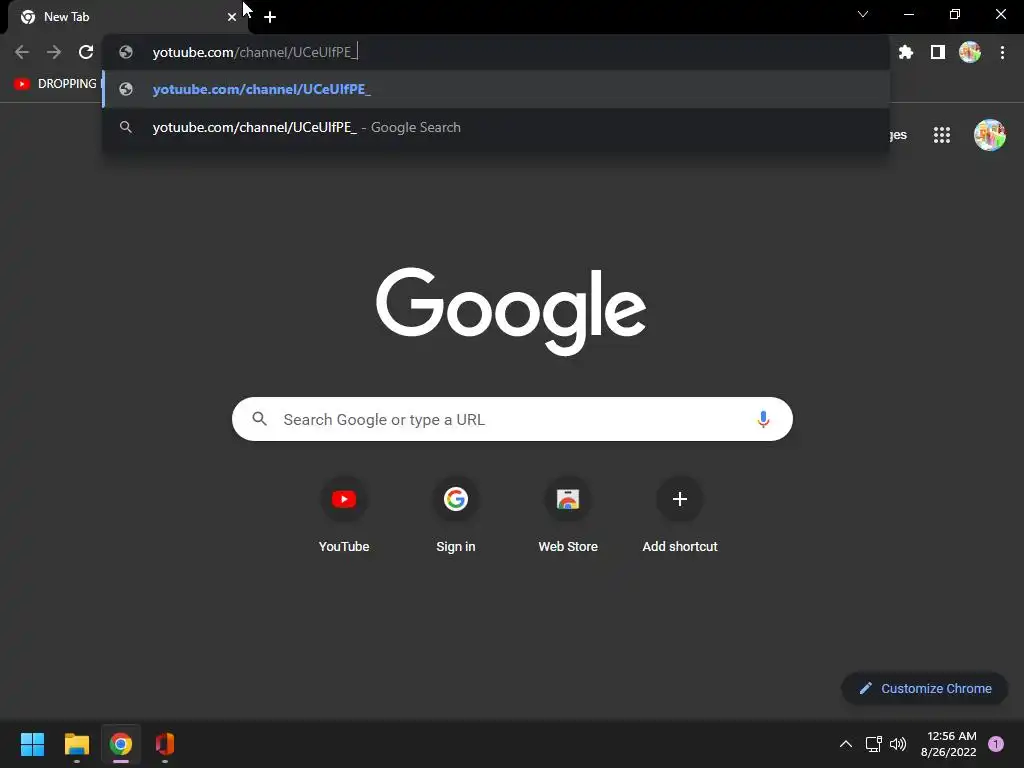Open the Web Store shortcut
This screenshot has height=768, width=1024.
568,516
